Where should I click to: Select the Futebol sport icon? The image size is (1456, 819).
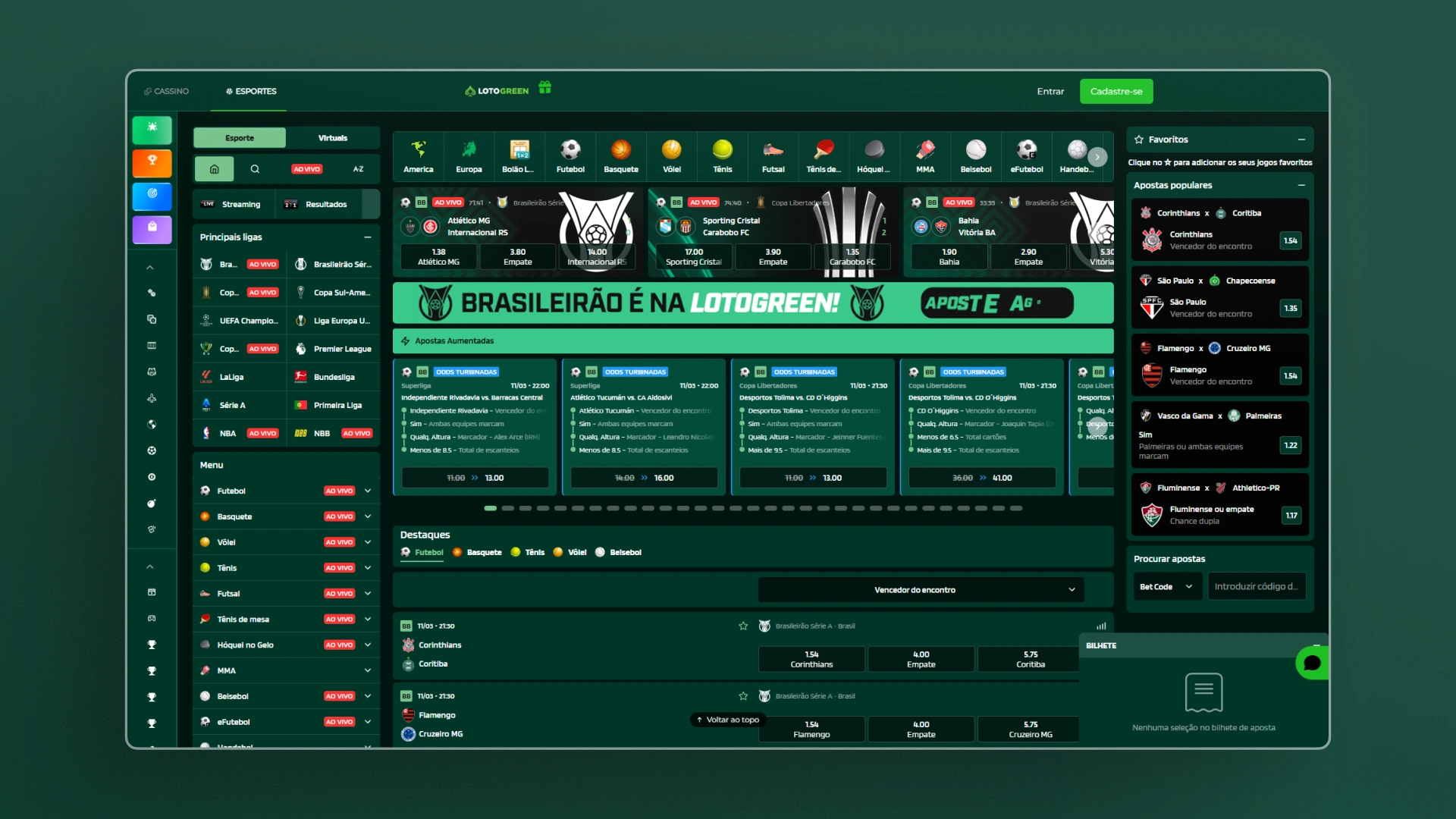pyautogui.click(x=570, y=156)
